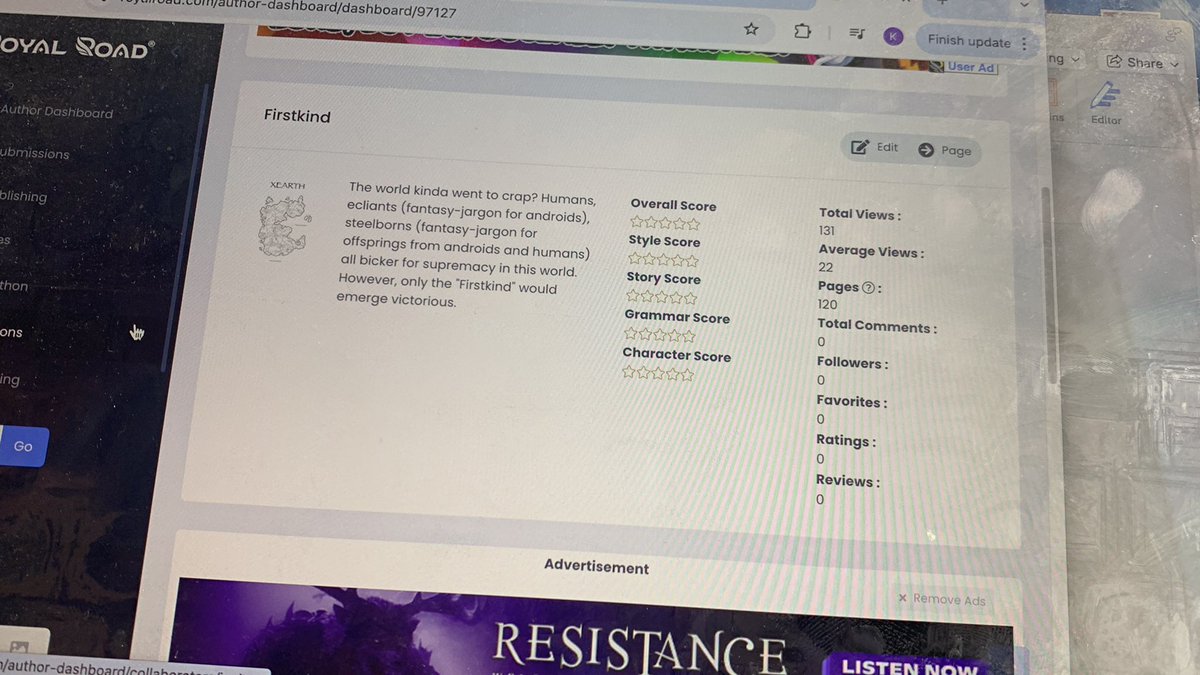Image resolution: width=1200 pixels, height=675 pixels.
Task: Click the Royal Road logo
Action: [77, 49]
